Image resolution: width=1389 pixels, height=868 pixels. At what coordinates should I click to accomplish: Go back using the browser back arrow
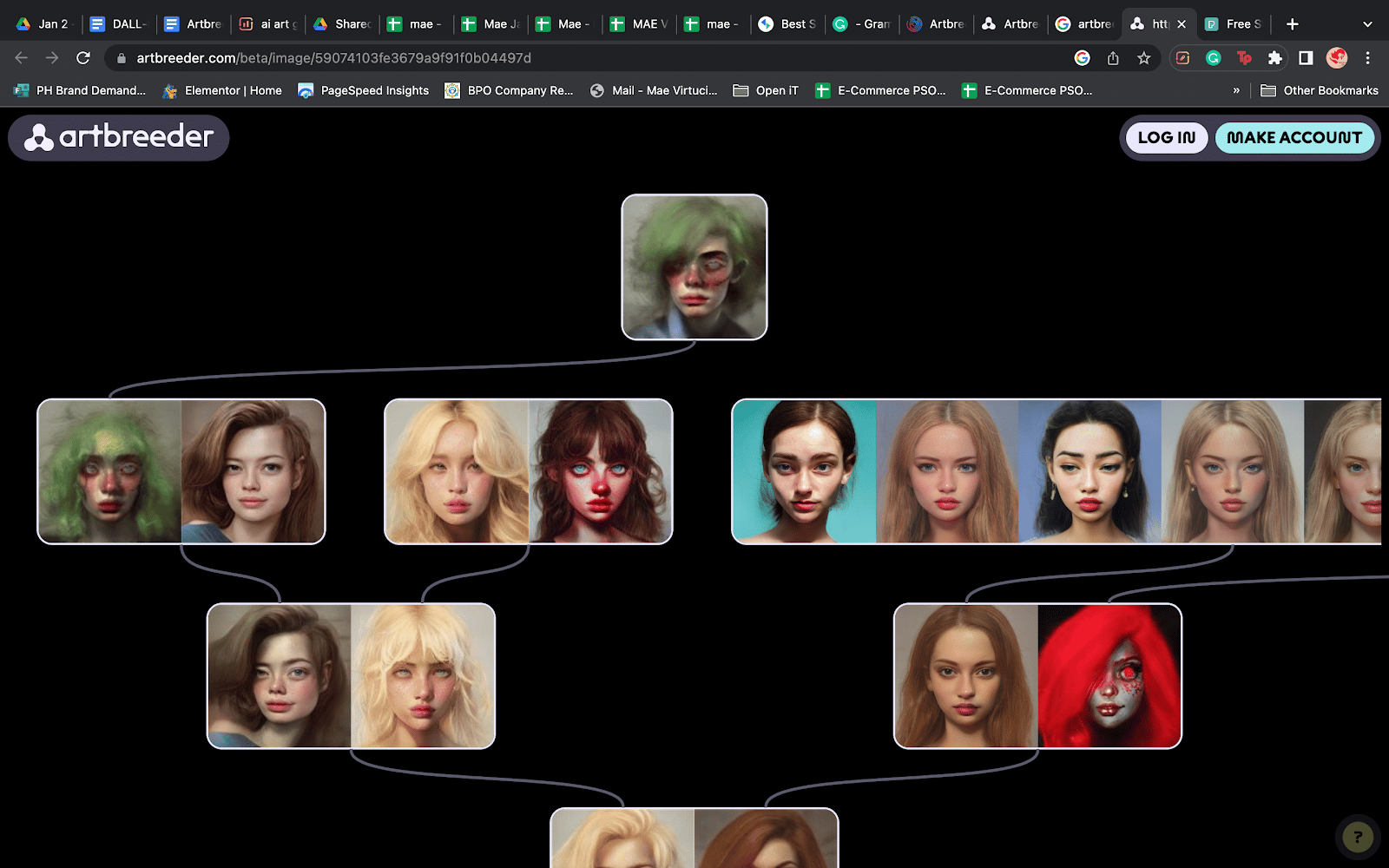tap(21, 58)
